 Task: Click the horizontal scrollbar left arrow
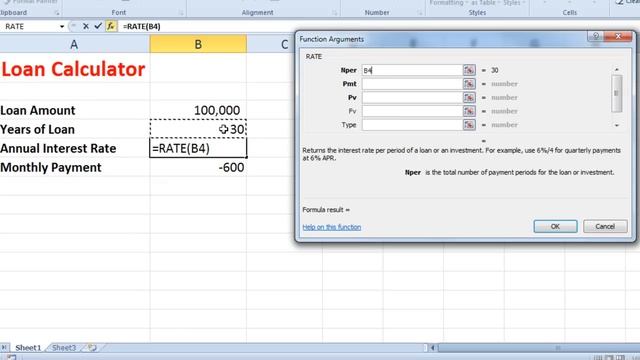coord(432,348)
